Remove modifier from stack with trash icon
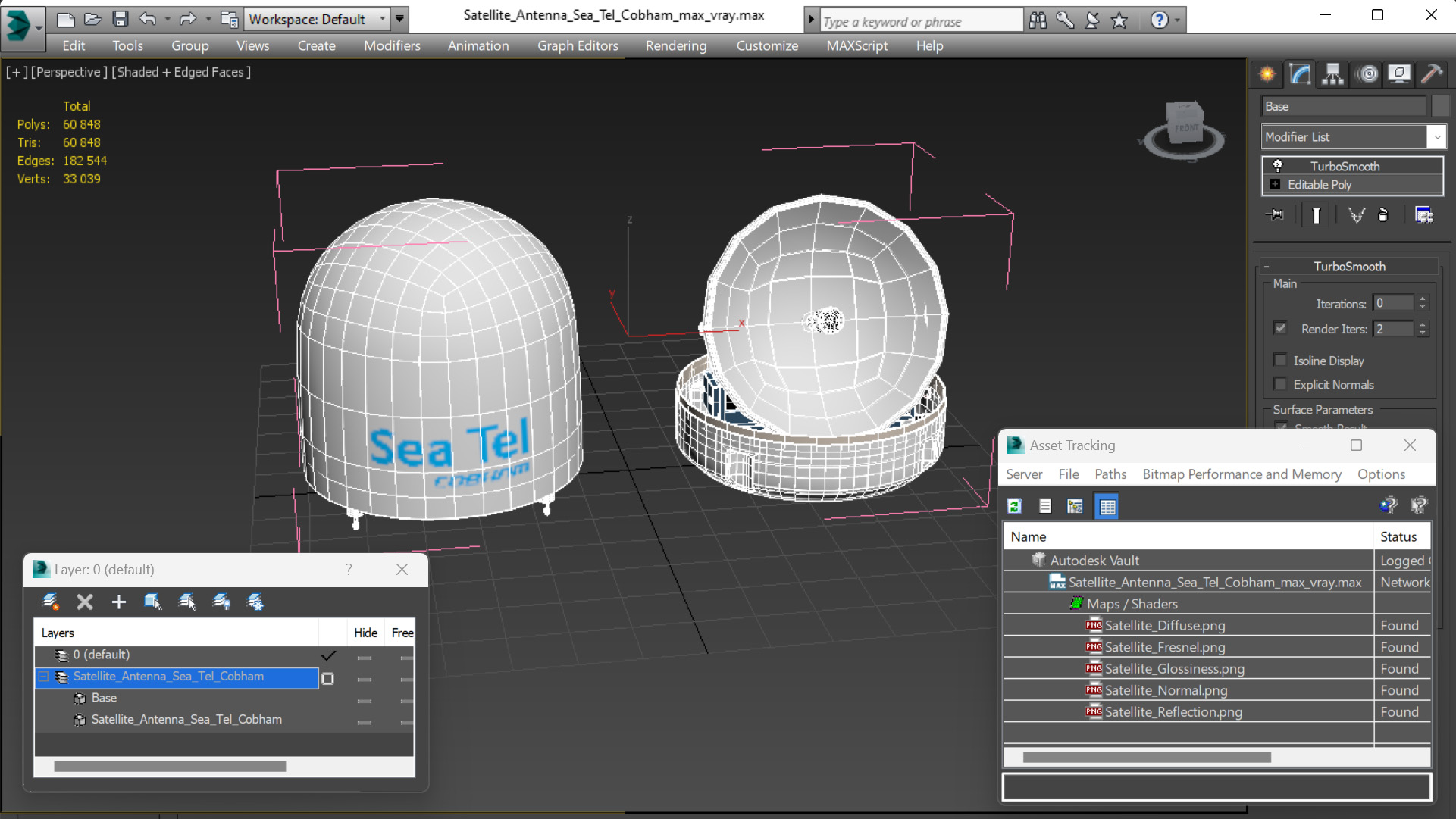 pyautogui.click(x=1383, y=215)
